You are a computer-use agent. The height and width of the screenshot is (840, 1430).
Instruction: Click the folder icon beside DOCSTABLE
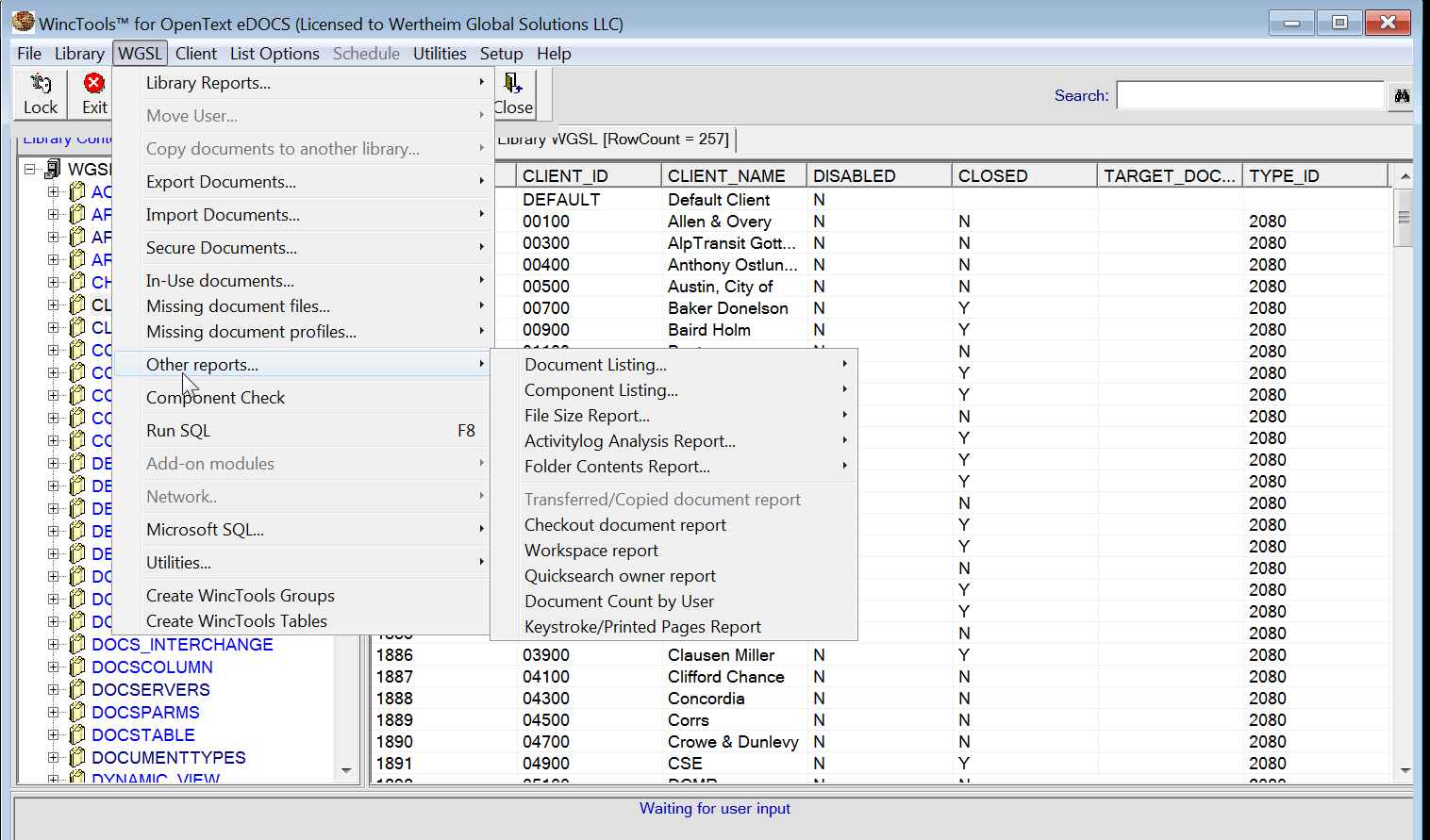coord(77,735)
